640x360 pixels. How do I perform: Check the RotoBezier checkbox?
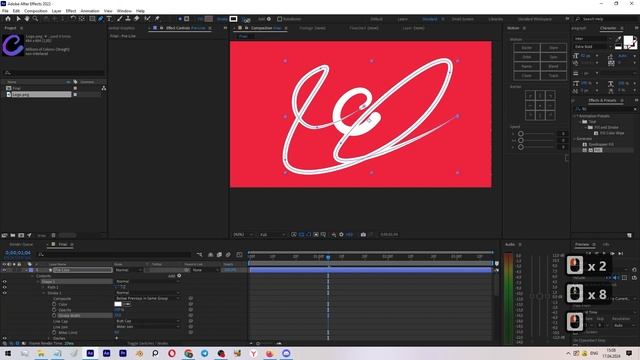(x=280, y=19)
